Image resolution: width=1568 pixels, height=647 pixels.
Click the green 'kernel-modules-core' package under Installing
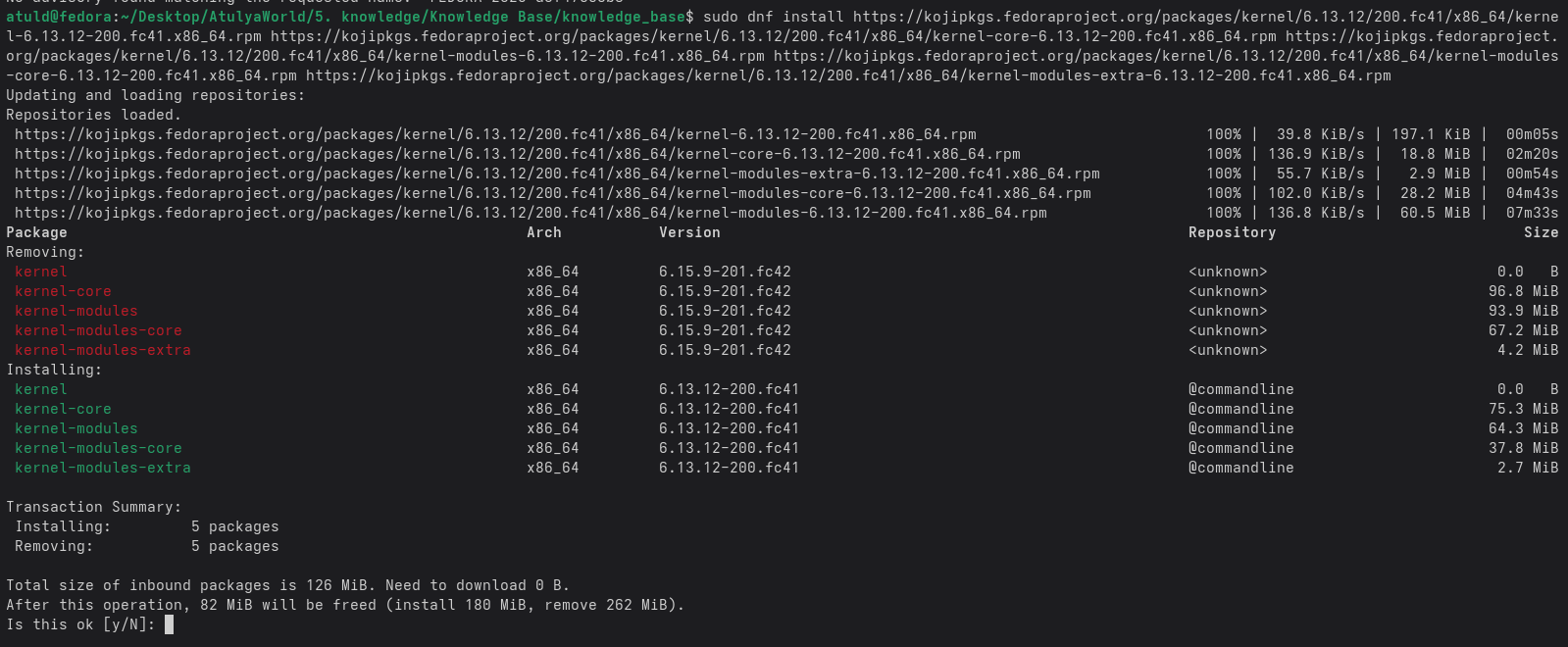click(x=98, y=448)
